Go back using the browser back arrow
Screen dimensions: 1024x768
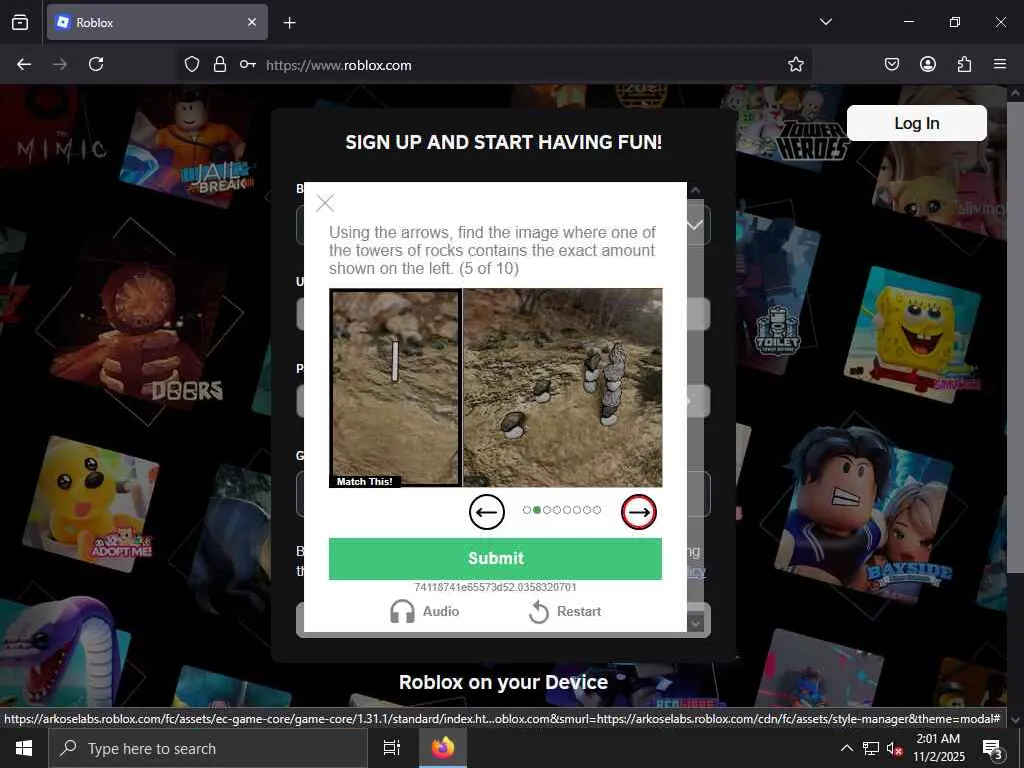(x=24, y=64)
